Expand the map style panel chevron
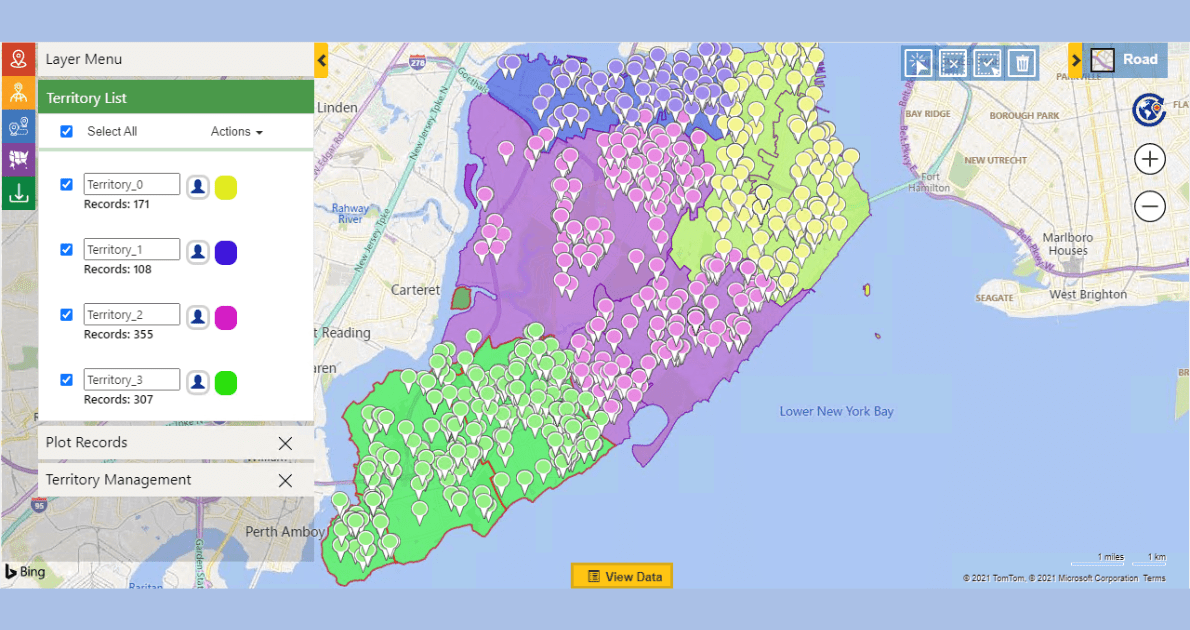The height and width of the screenshot is (630, 1190). click(x=1075, y=60)
